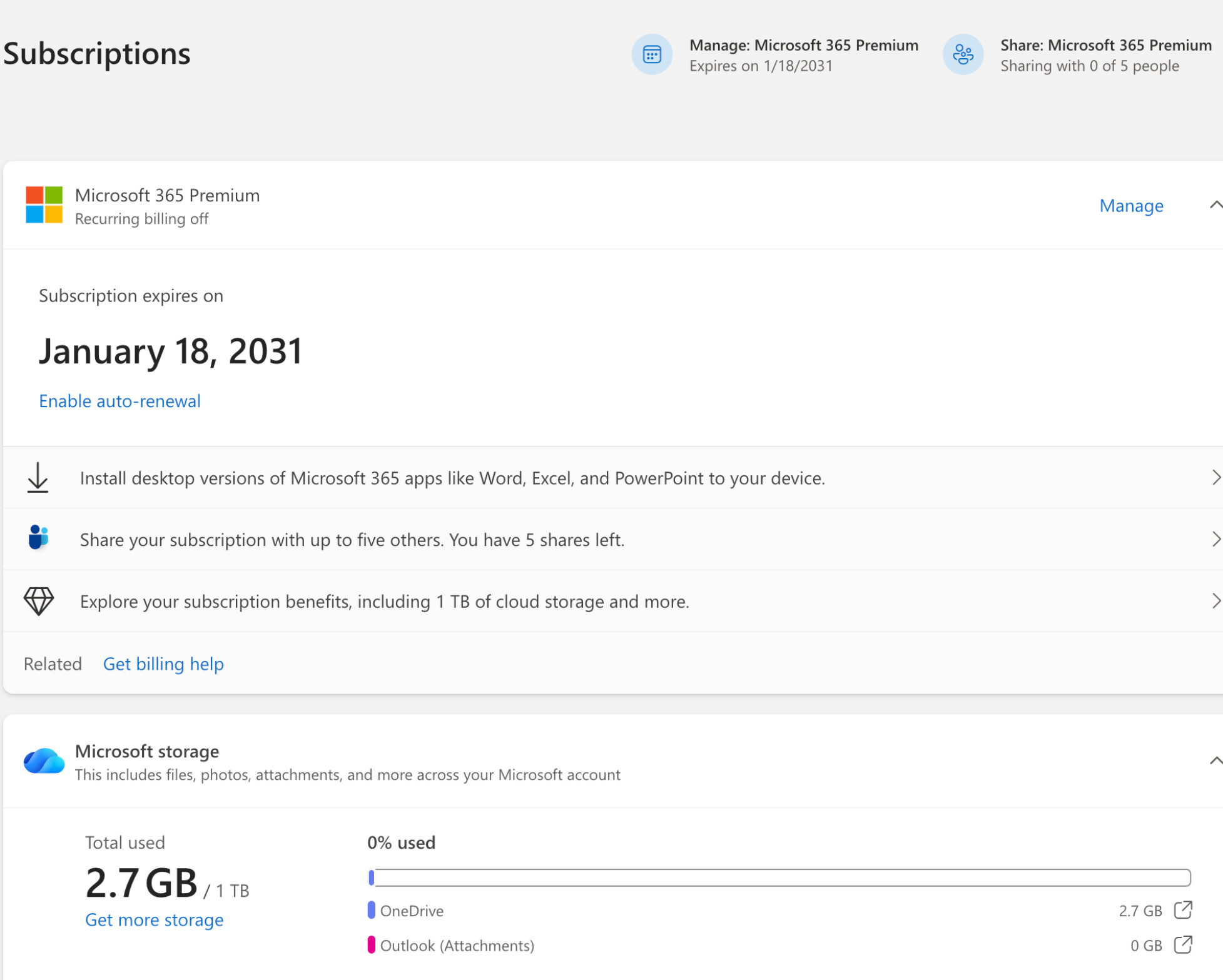Open Get billing help link
The image size is (1223, 980).
click(163, 664)
